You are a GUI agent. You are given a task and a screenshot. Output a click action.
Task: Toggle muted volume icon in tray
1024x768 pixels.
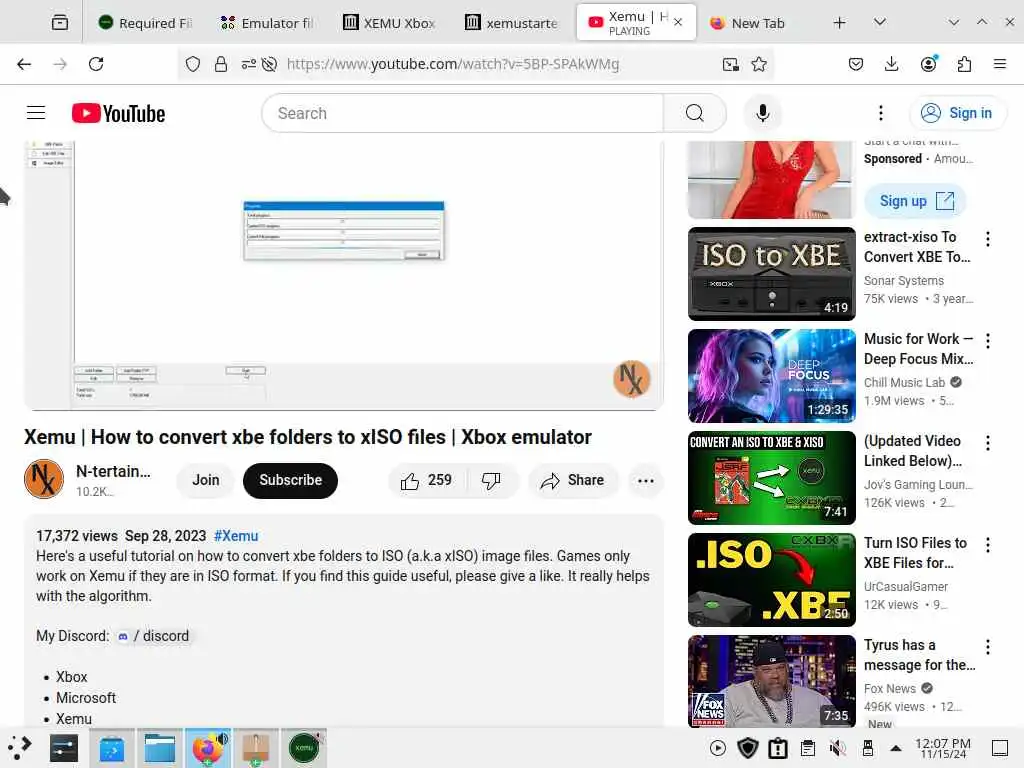(837, 748)
